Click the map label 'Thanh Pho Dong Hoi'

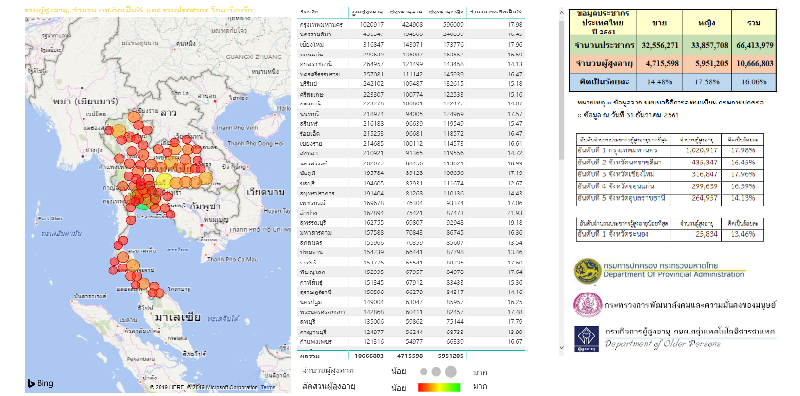click(x=257, y=144)
